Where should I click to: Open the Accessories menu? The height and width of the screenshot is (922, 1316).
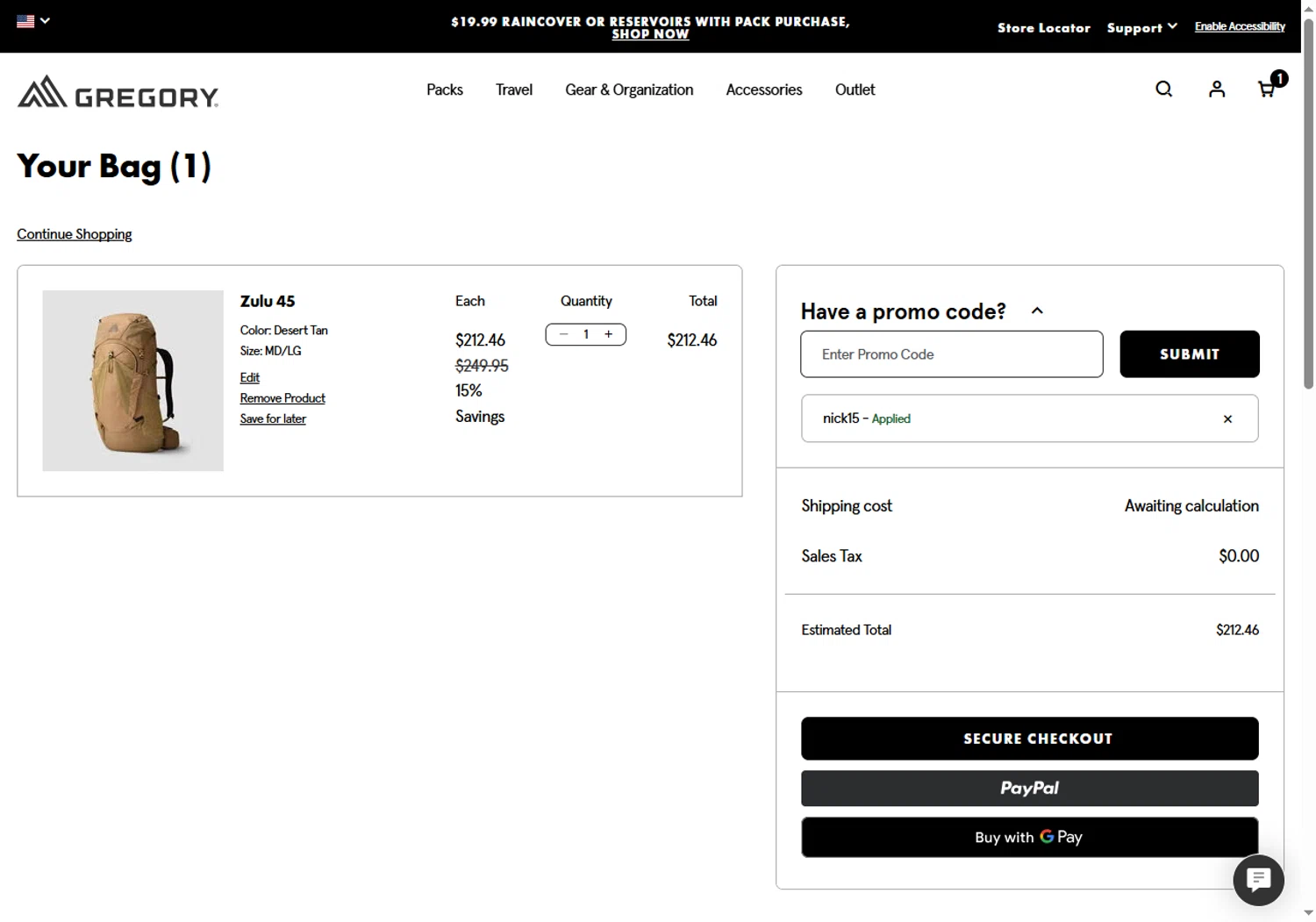click(764, 89)
